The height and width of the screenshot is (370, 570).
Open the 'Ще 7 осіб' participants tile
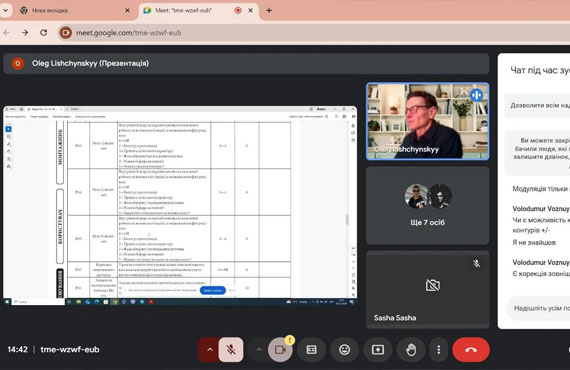click(428, 206)
